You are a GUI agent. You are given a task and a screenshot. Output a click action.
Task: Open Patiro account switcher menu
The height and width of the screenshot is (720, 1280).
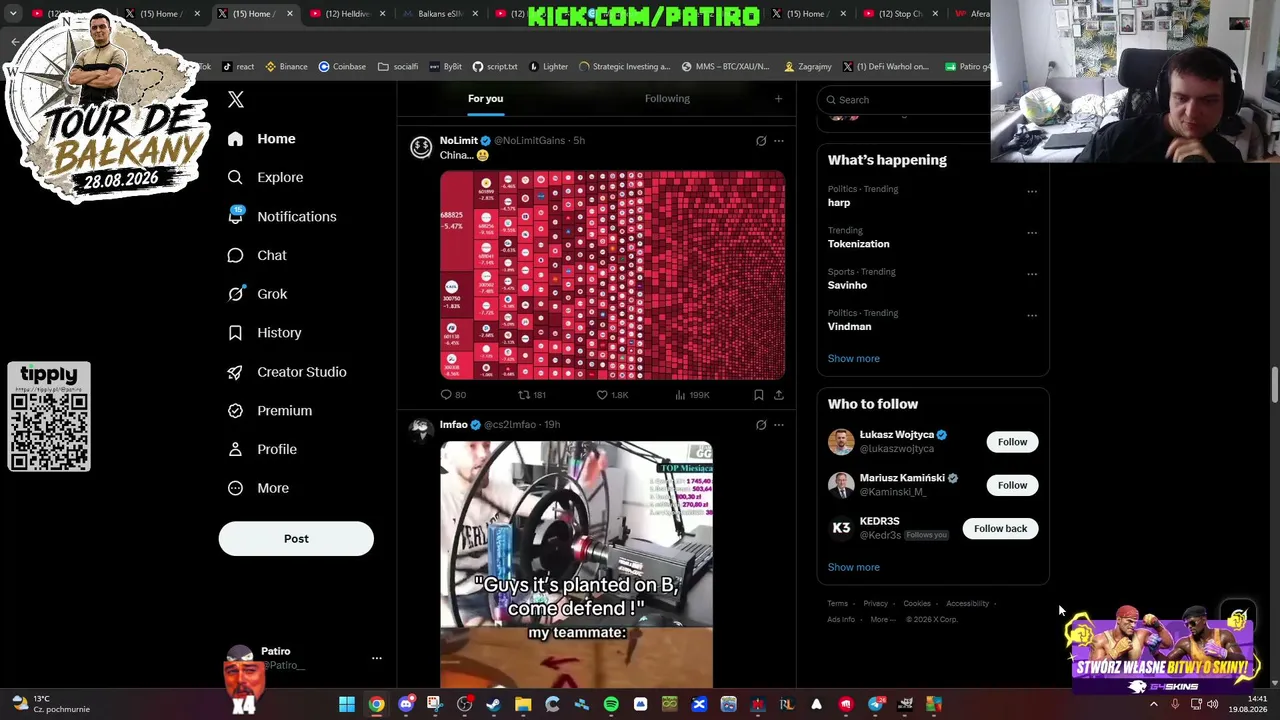click(377, 658)
